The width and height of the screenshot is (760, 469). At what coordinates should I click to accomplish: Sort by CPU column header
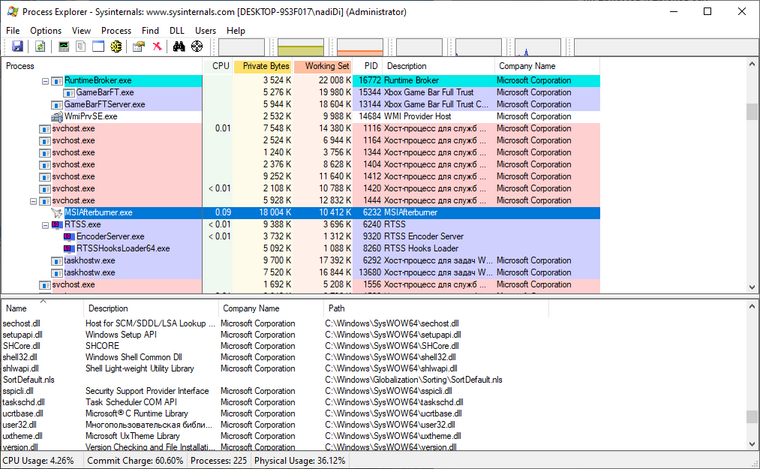tap(218, 66)
